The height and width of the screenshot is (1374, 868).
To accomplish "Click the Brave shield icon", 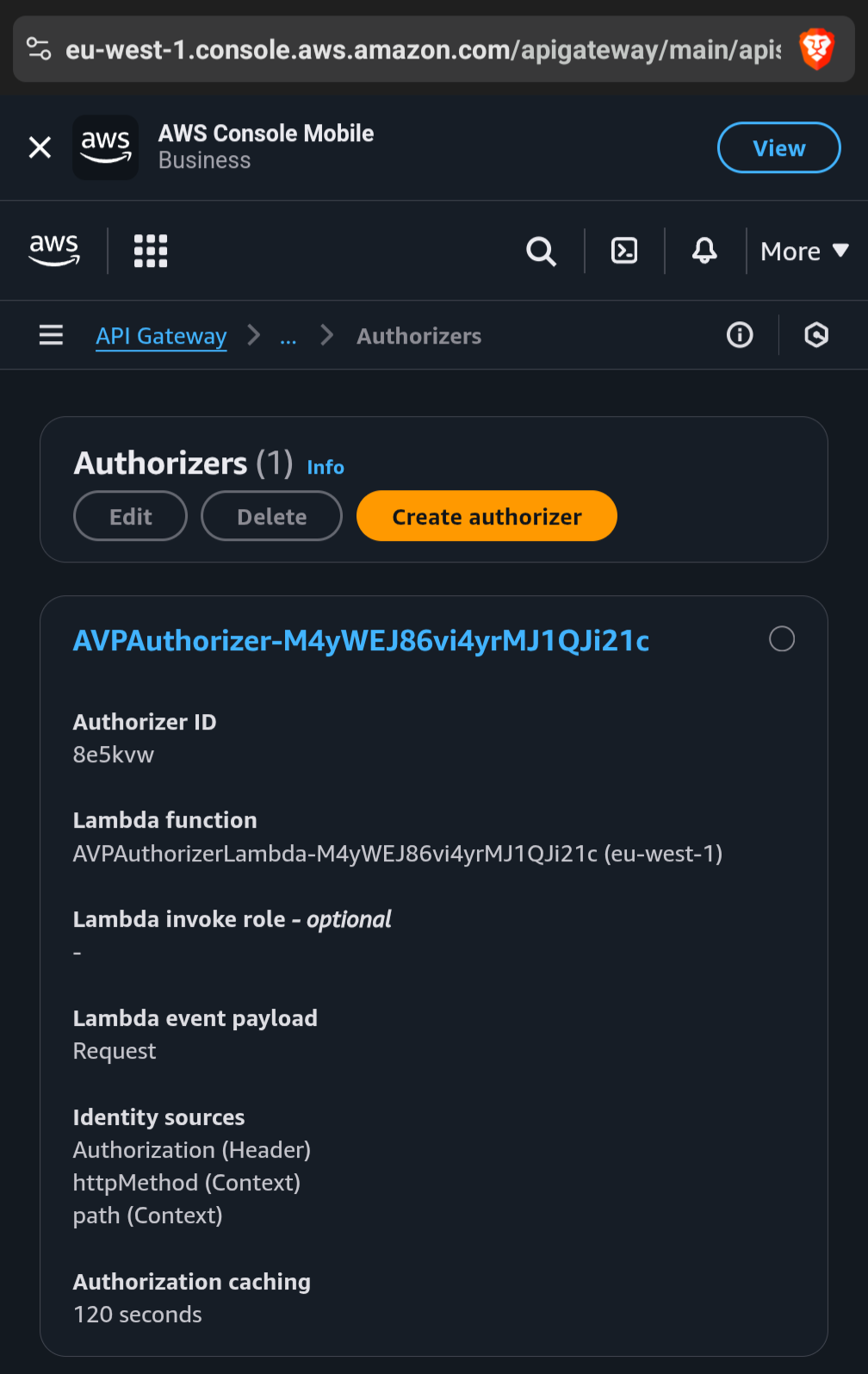I will point(816,49).
